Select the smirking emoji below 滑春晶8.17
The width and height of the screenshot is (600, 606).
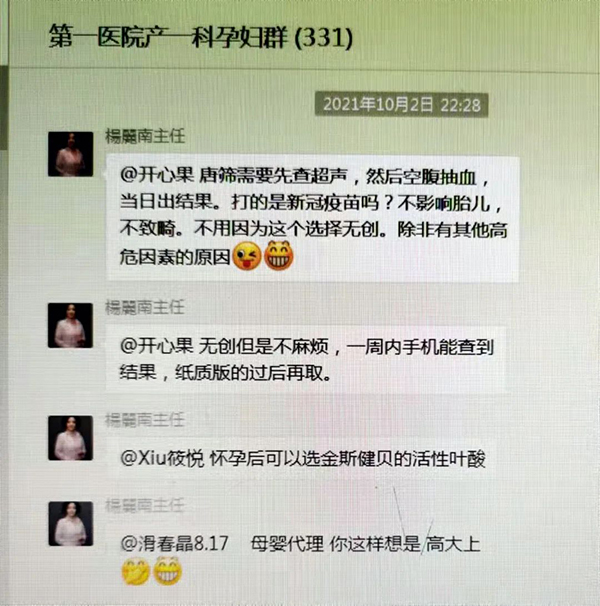[x=136, y=571]
